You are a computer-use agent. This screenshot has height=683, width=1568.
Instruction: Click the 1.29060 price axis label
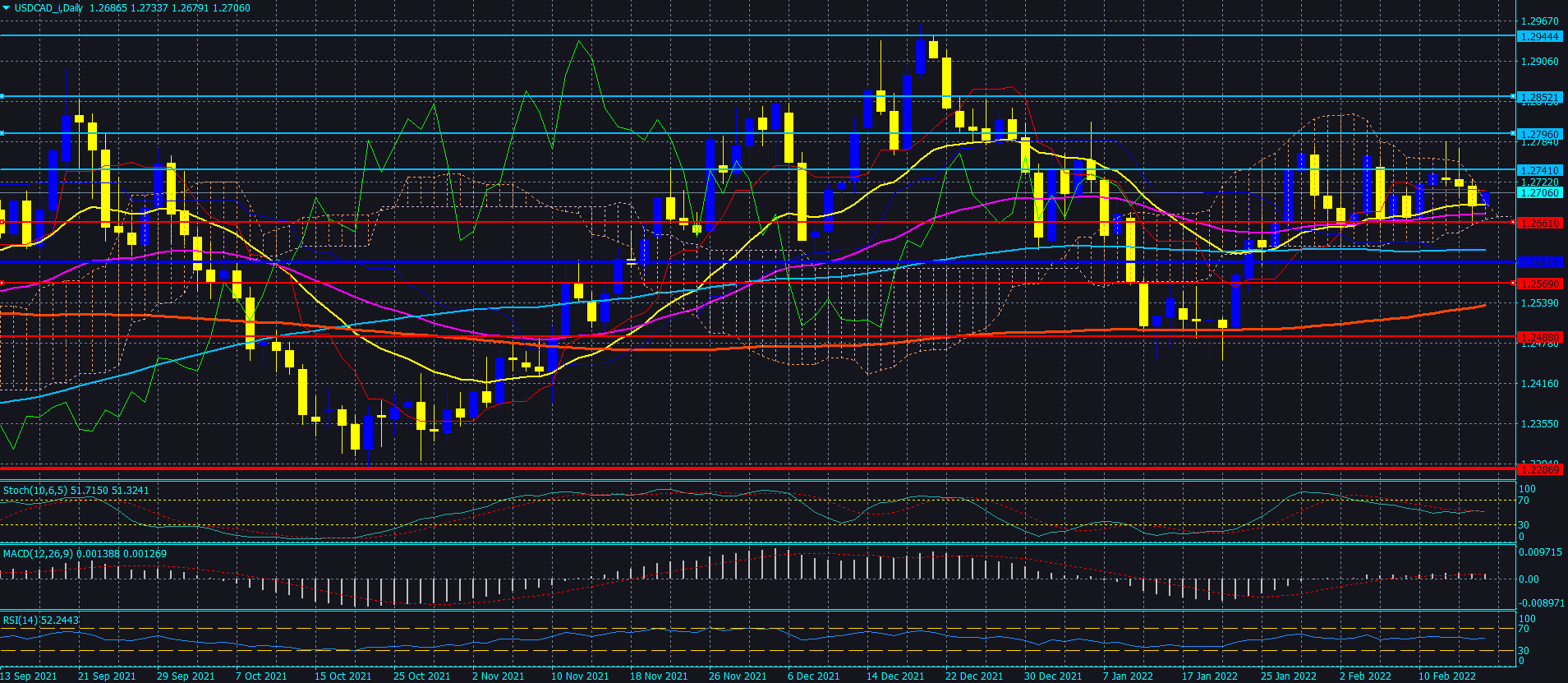click(x=1539, y=62)
